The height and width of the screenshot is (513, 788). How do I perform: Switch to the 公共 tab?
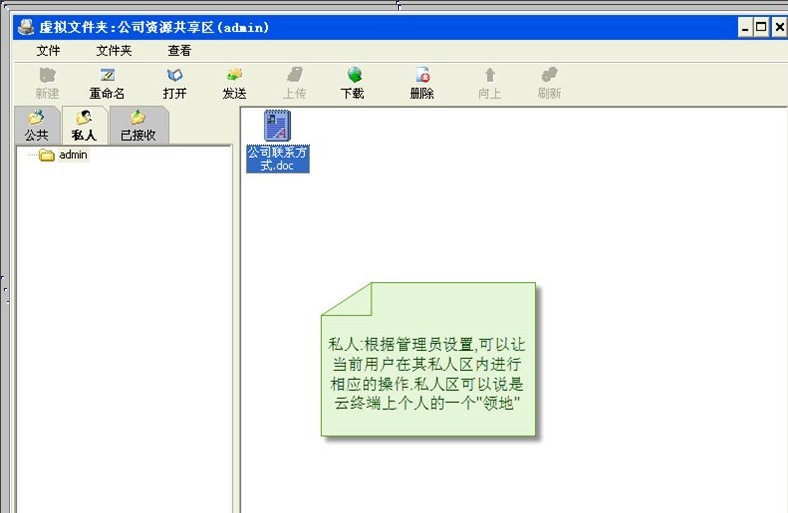36,127
